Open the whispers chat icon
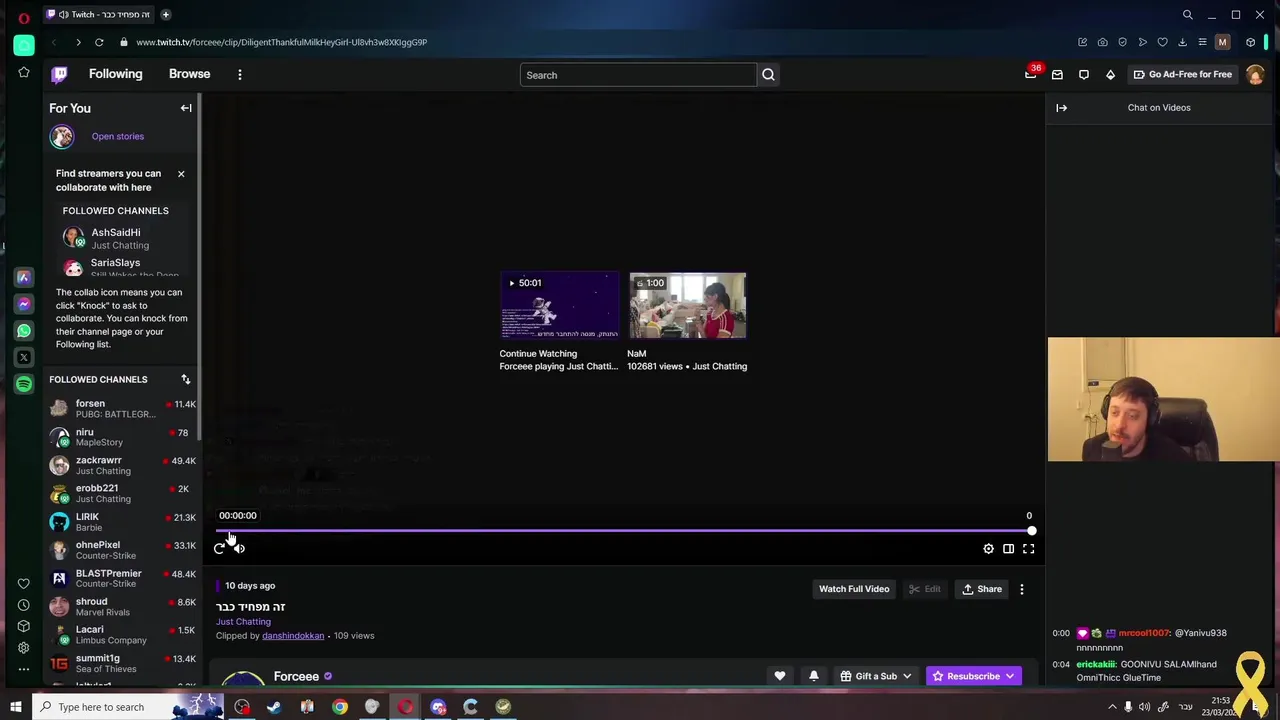The height and width of the screenshot is (720, 1280). pyautogui.click(x=1083, y=74)
